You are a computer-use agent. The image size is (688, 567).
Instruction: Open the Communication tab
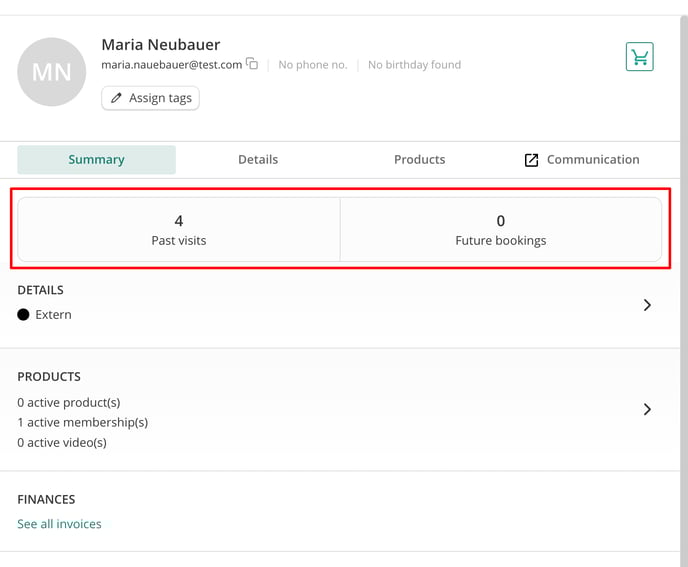[582, 160]
